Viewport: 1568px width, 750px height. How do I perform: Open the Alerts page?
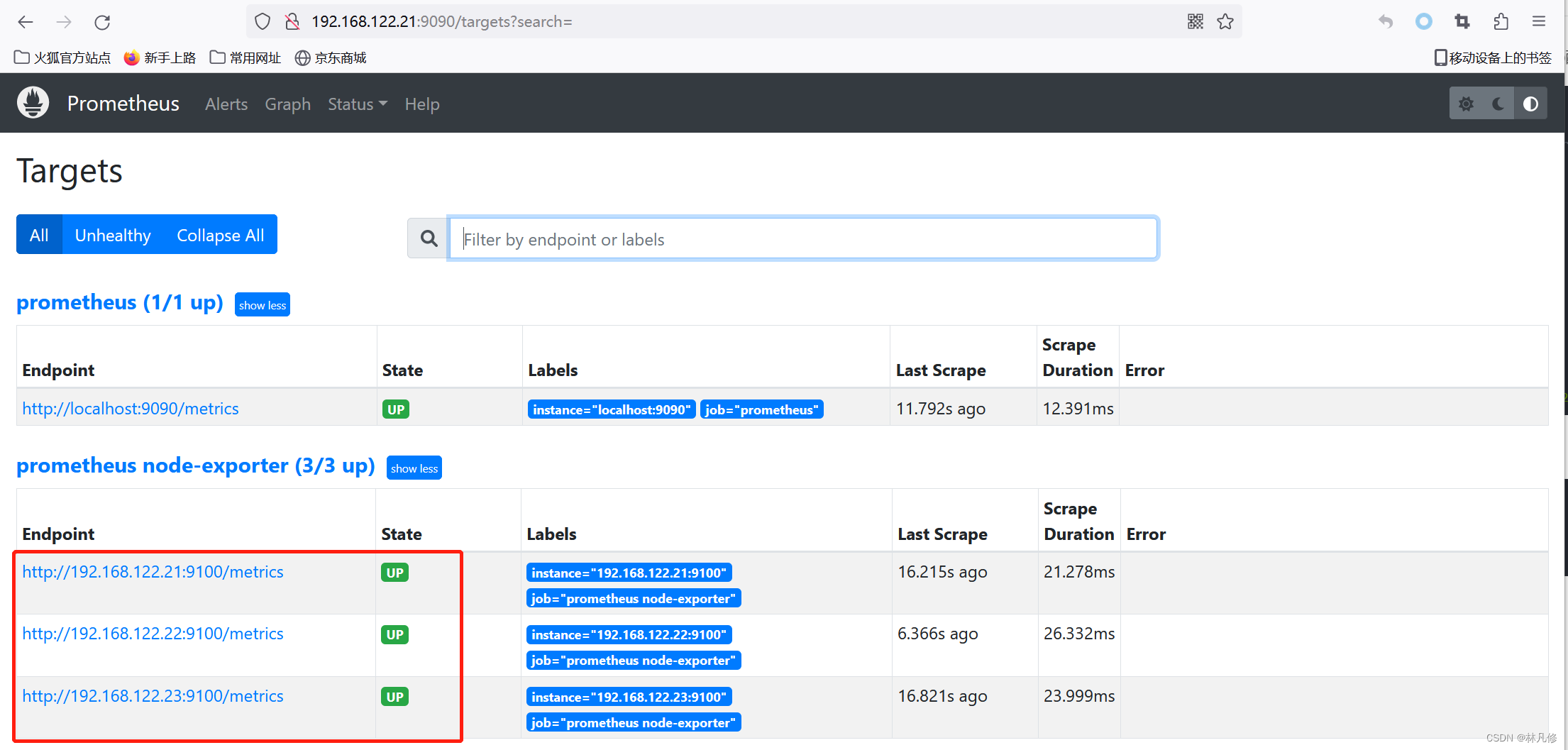pyautogui.click(x=226, y=104)
